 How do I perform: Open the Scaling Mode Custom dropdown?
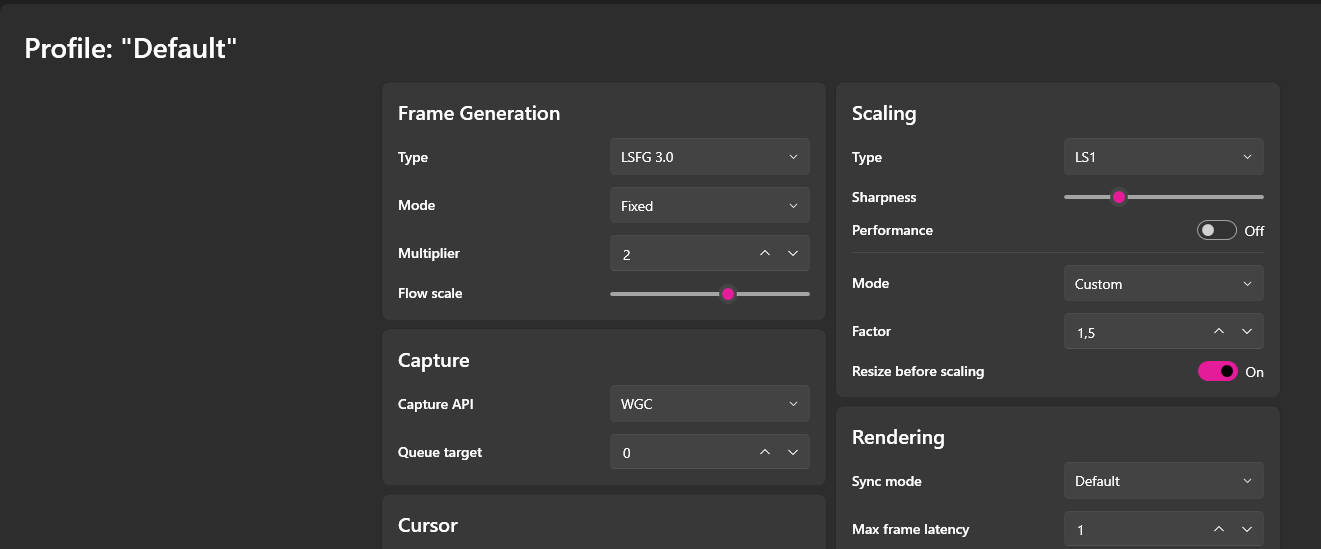(1163, 284)
